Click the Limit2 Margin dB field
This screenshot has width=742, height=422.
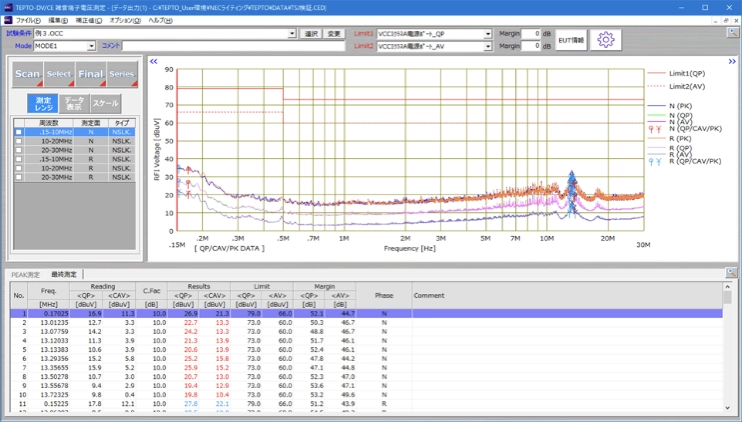(531, 46)
